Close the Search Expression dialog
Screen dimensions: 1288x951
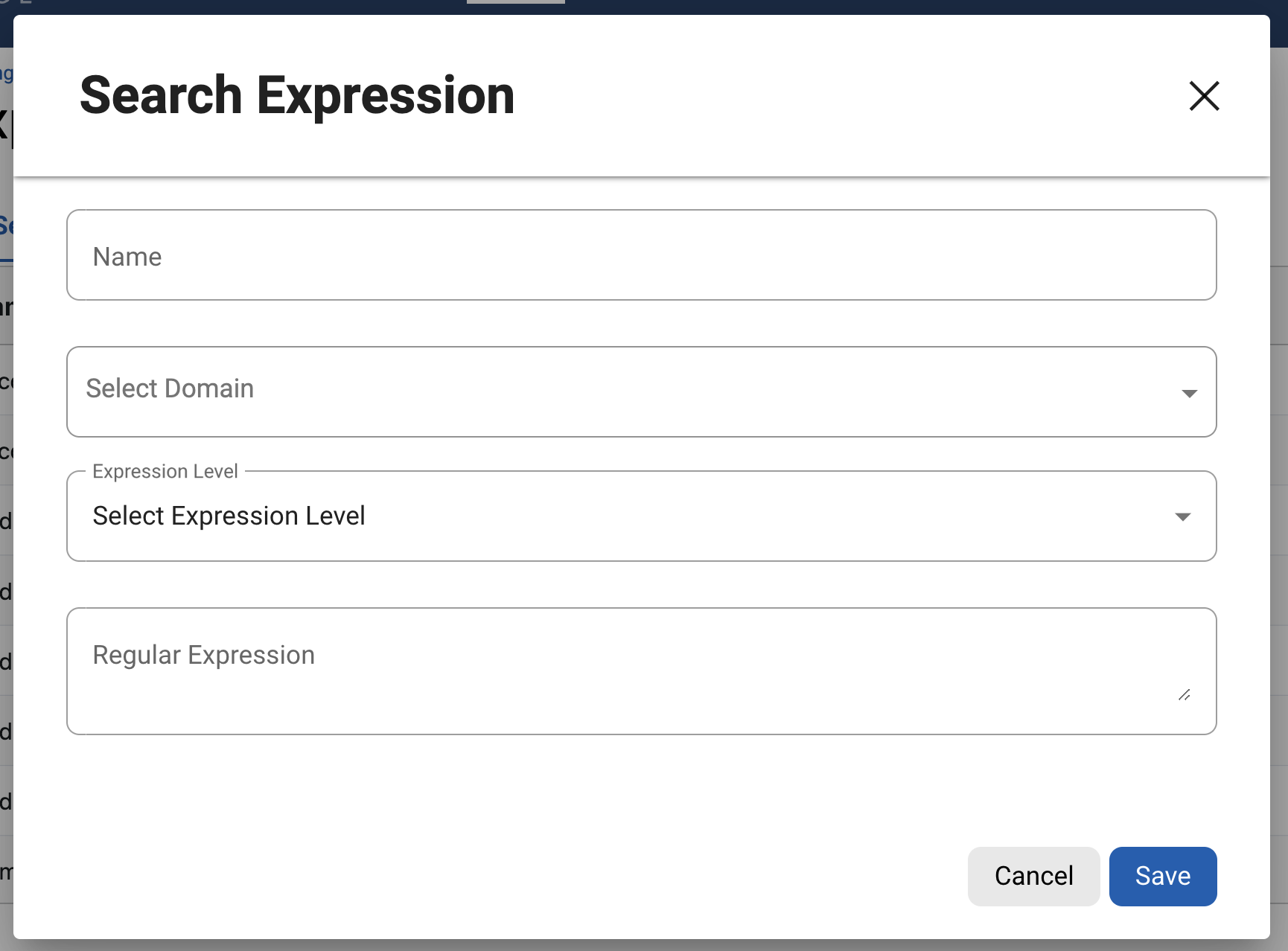pos(1204,96)
